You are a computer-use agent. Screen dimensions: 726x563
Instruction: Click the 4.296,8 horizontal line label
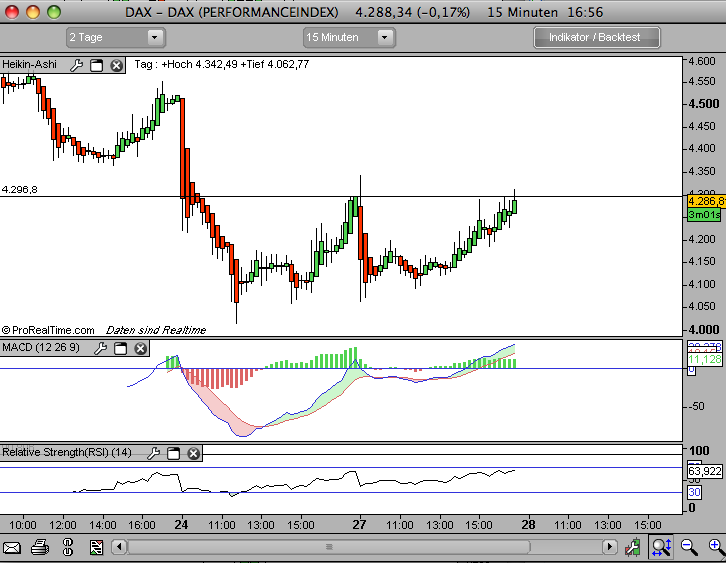point(19,189)
